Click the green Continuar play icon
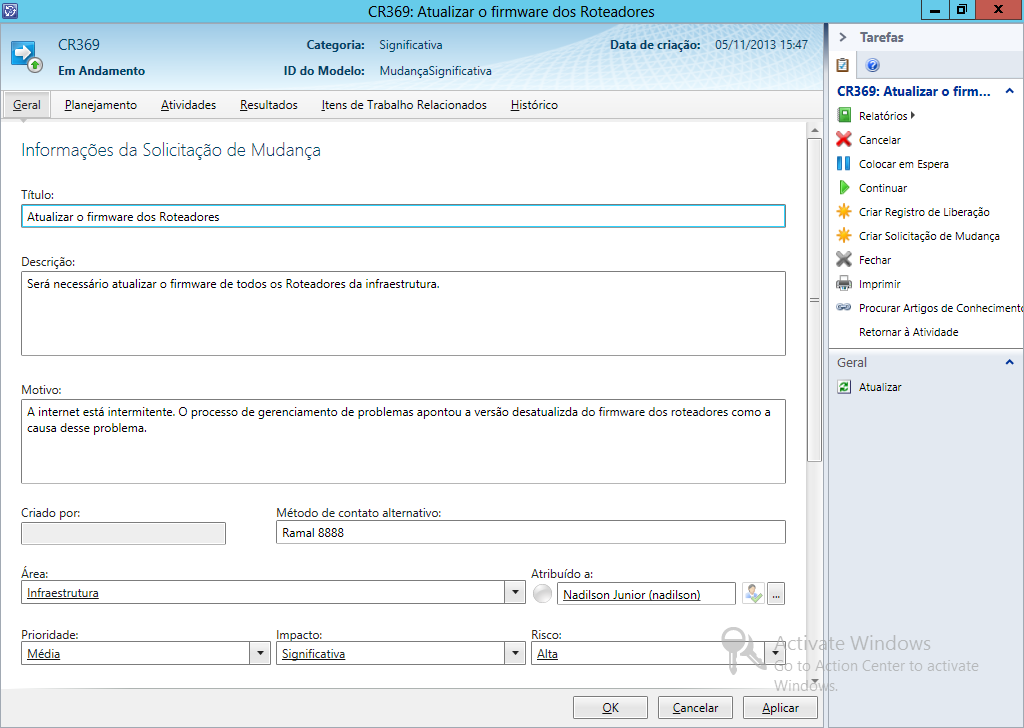This screenshot has width=1024, height=728. click(844, 188)
